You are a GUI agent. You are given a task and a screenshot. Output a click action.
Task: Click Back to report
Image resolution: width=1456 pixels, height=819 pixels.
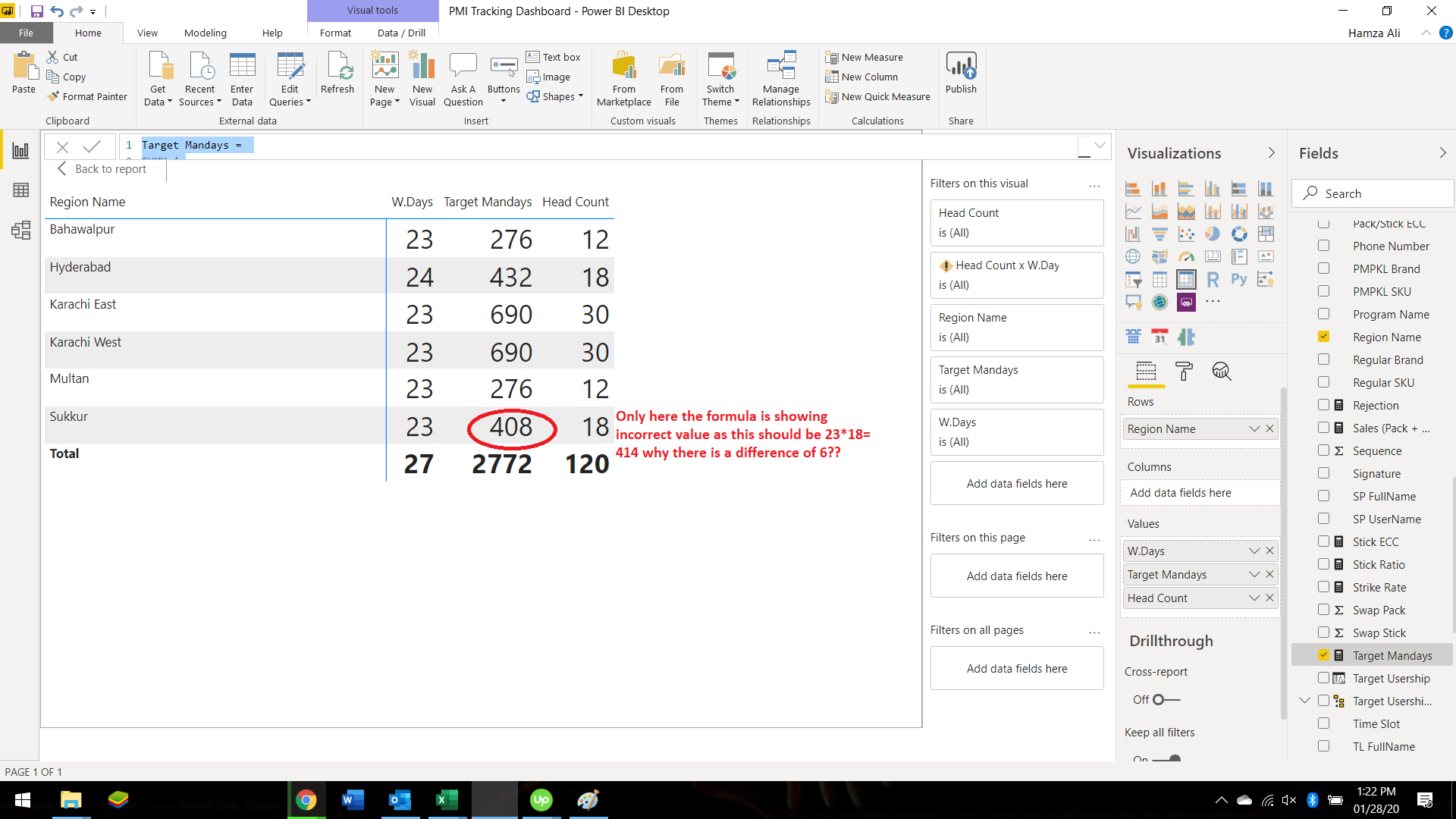click(102, 168)
